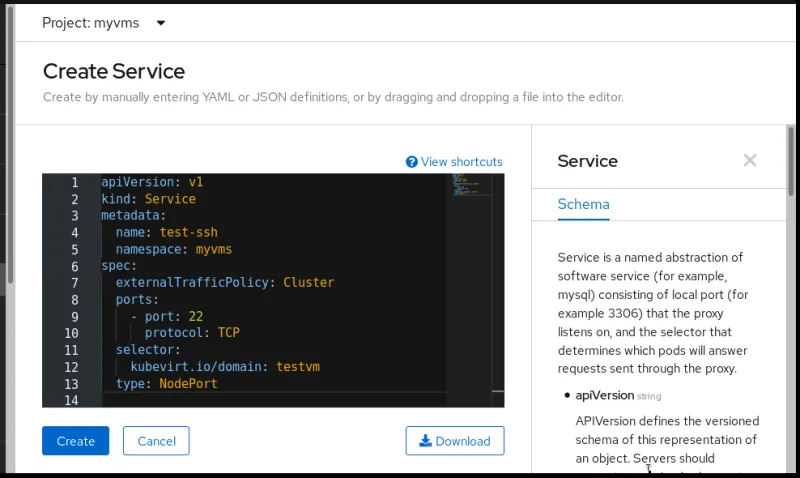Click the testvm selector value

298,367
